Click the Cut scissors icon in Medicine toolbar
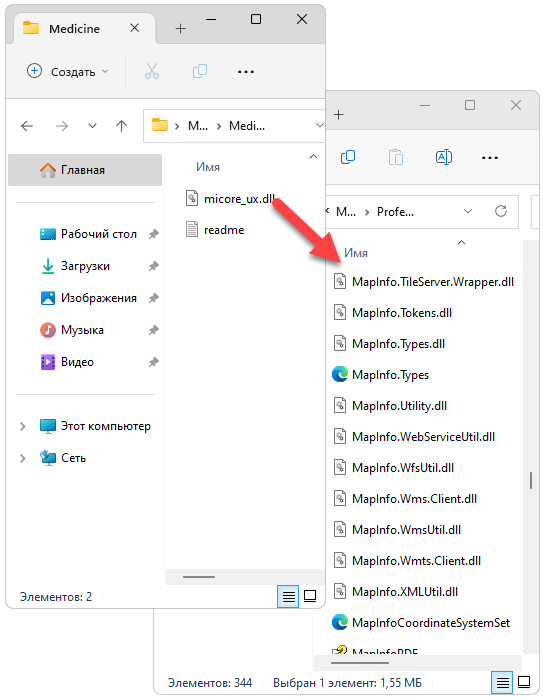The width and height of the screenshot is (543, 700). 152,71
